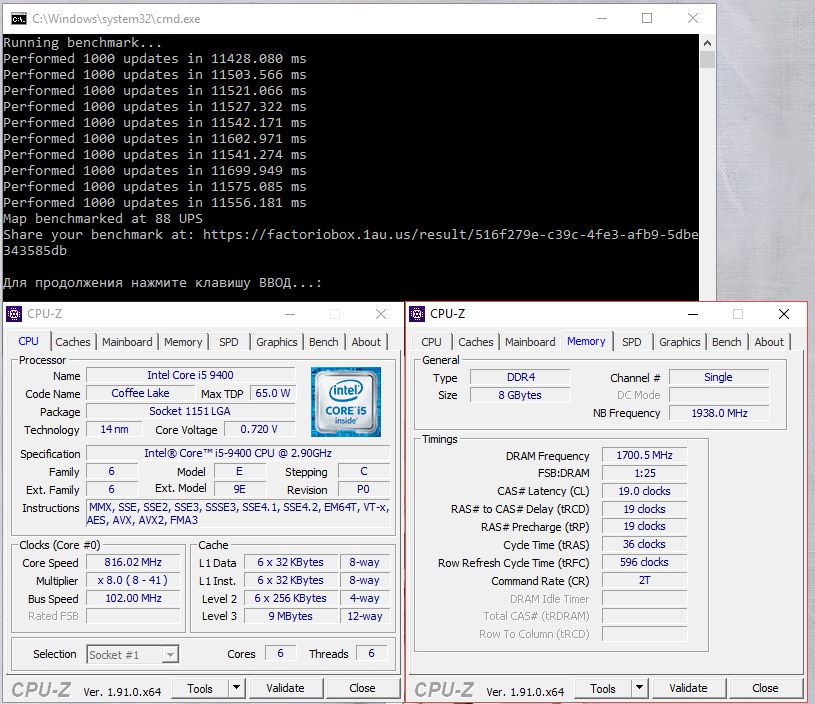The image size is (815, 704).
Task: Click the Bus Speed value '102.00 MHz'
Action: click(133, 598)
